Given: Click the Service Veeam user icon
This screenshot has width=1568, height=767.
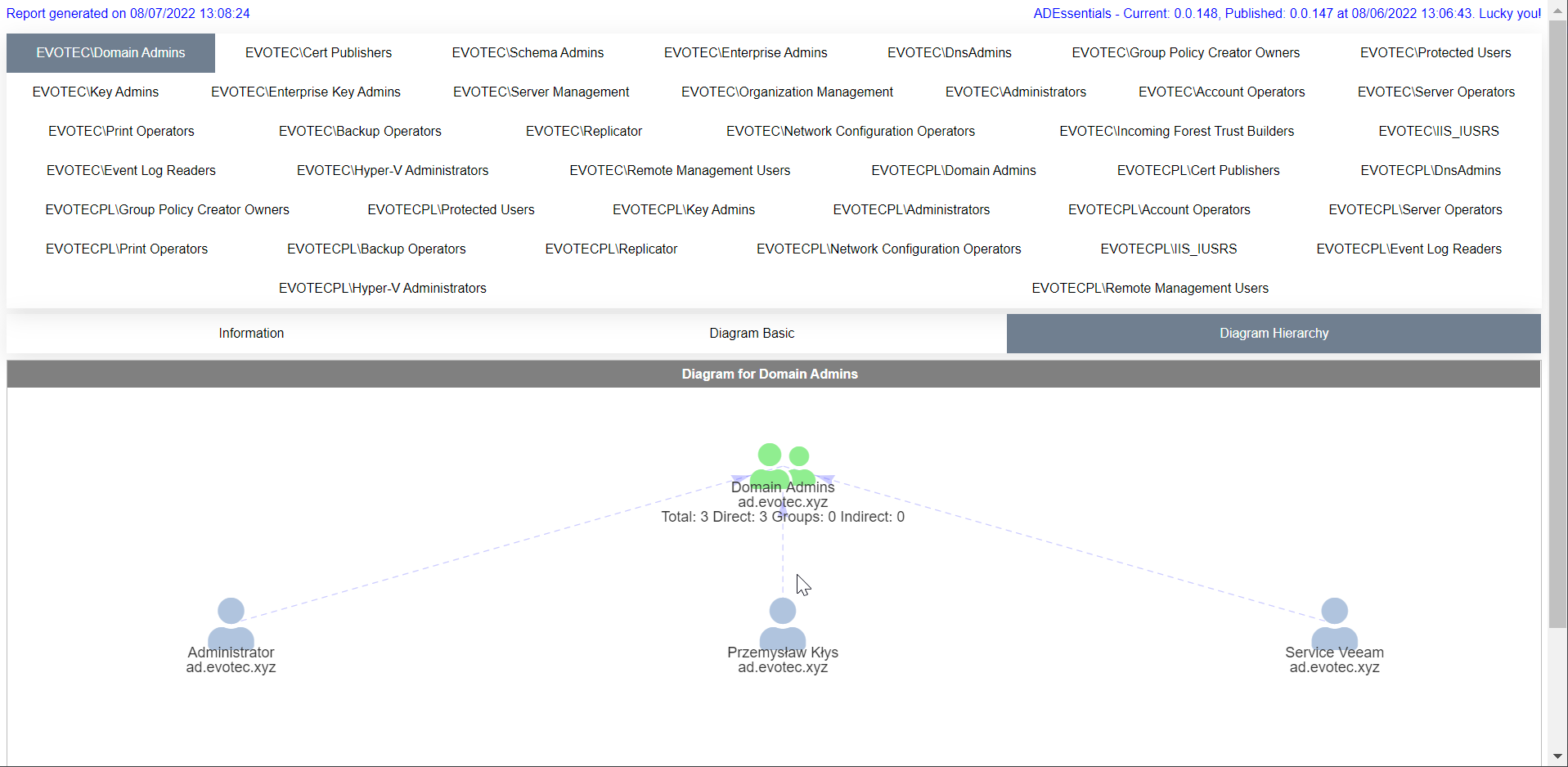Looking at the screenshot, I should point(1334,623).
